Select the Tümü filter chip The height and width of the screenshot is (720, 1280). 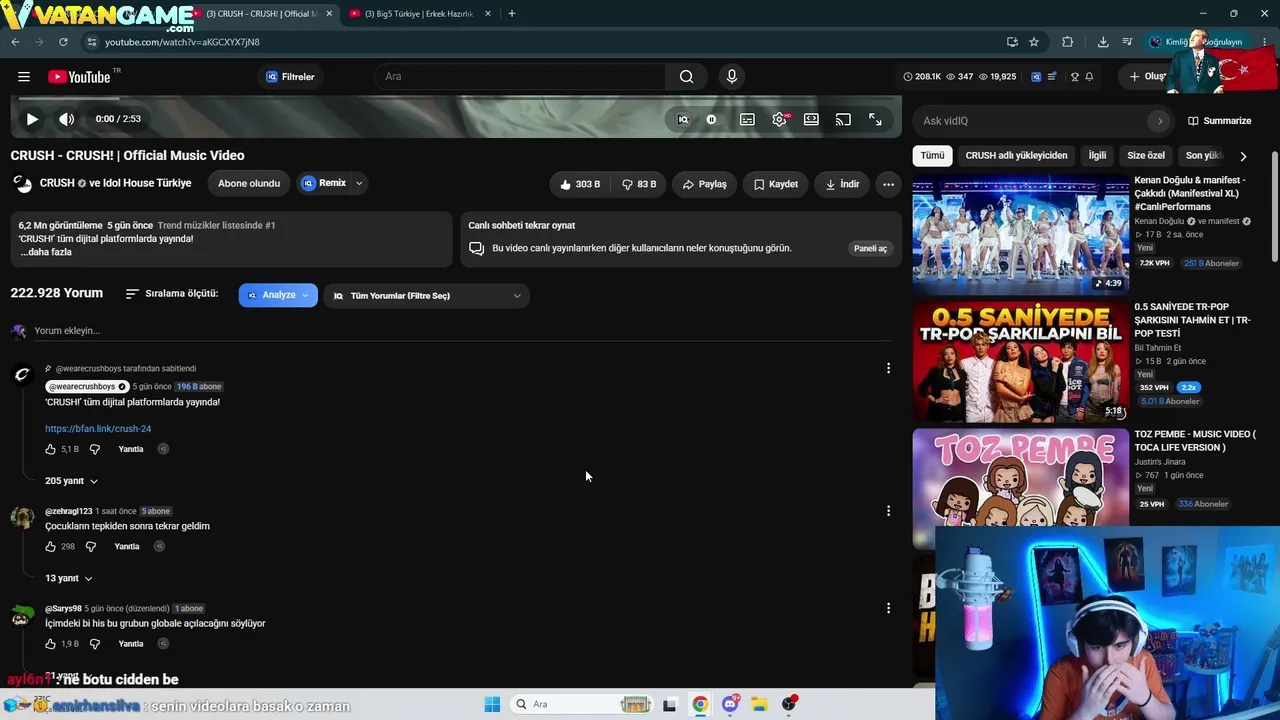click(x=932, y=156)
